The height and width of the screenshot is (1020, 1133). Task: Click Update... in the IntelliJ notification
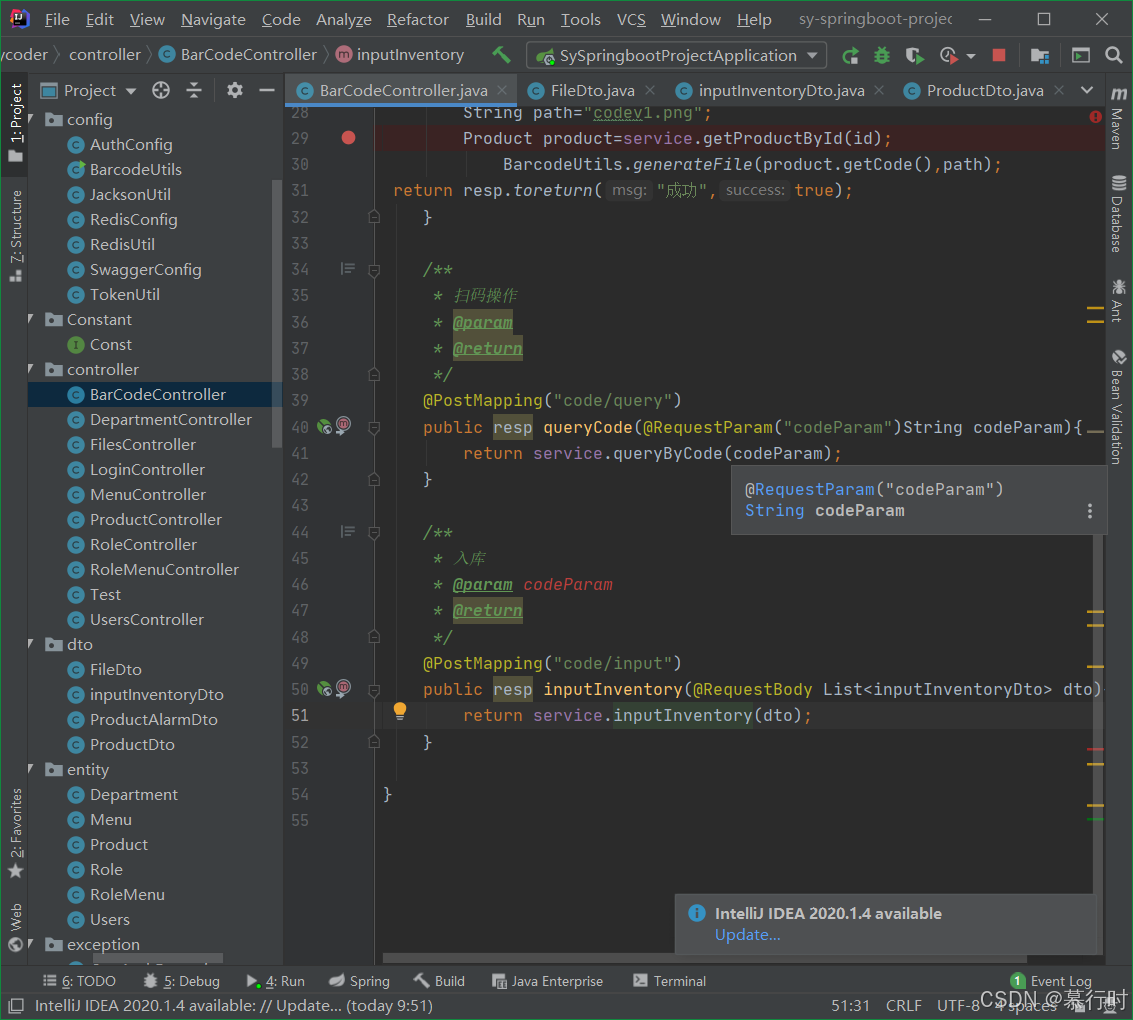(x=747, y=934)
